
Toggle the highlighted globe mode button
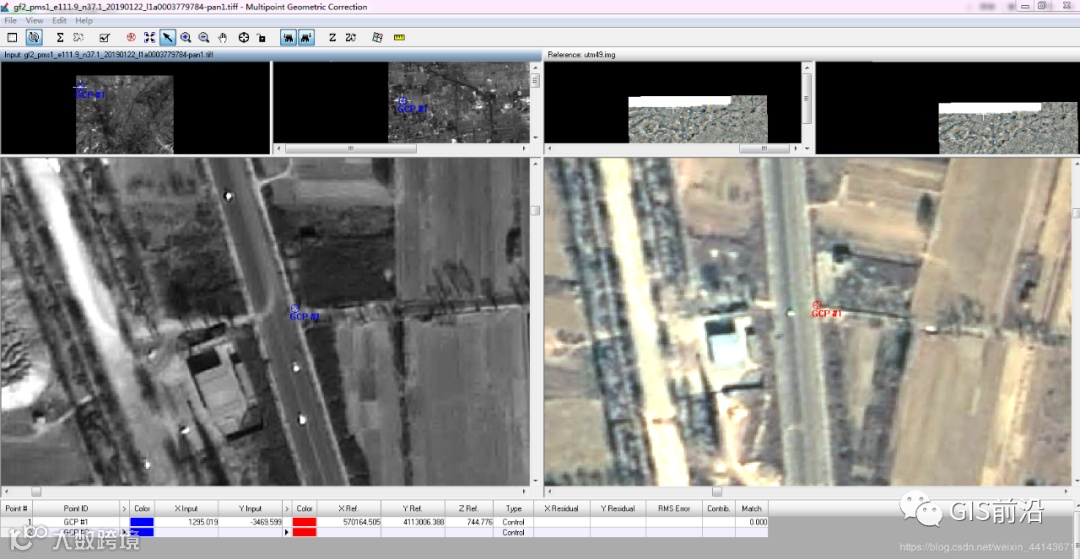33,37
